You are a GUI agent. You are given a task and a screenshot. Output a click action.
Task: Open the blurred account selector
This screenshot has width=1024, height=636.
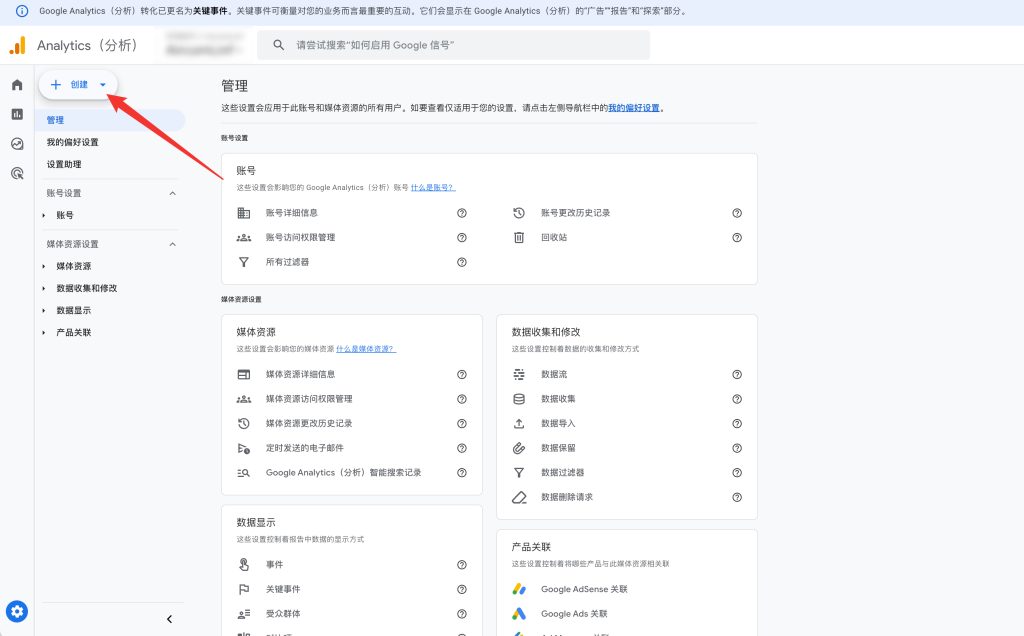tap(204, 45)
